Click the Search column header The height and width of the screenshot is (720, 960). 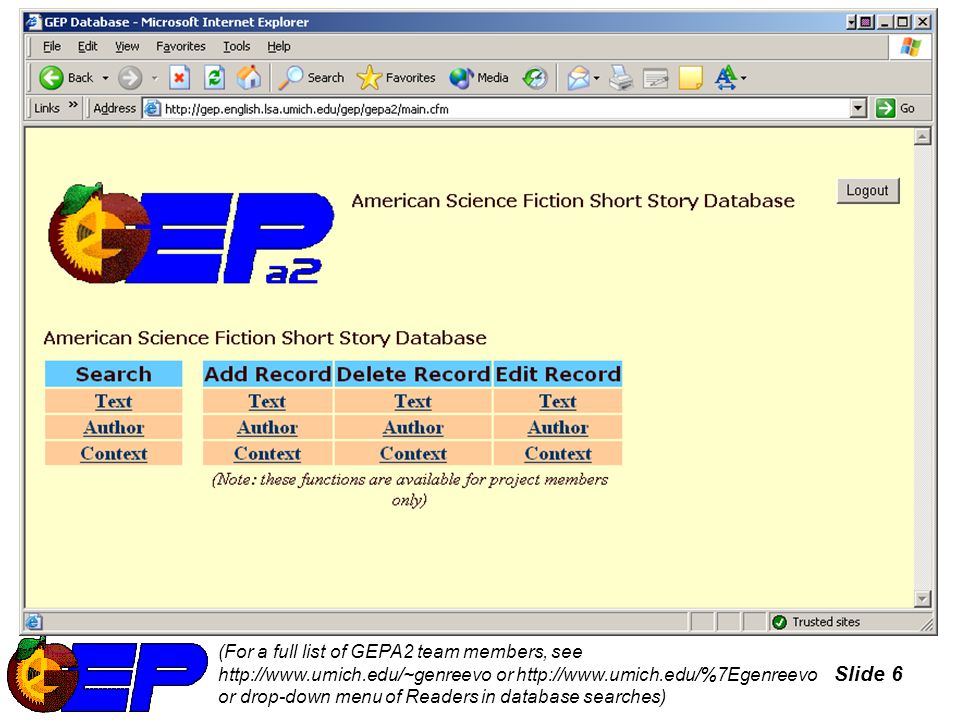pyautogui.click(x=113, y=374)
